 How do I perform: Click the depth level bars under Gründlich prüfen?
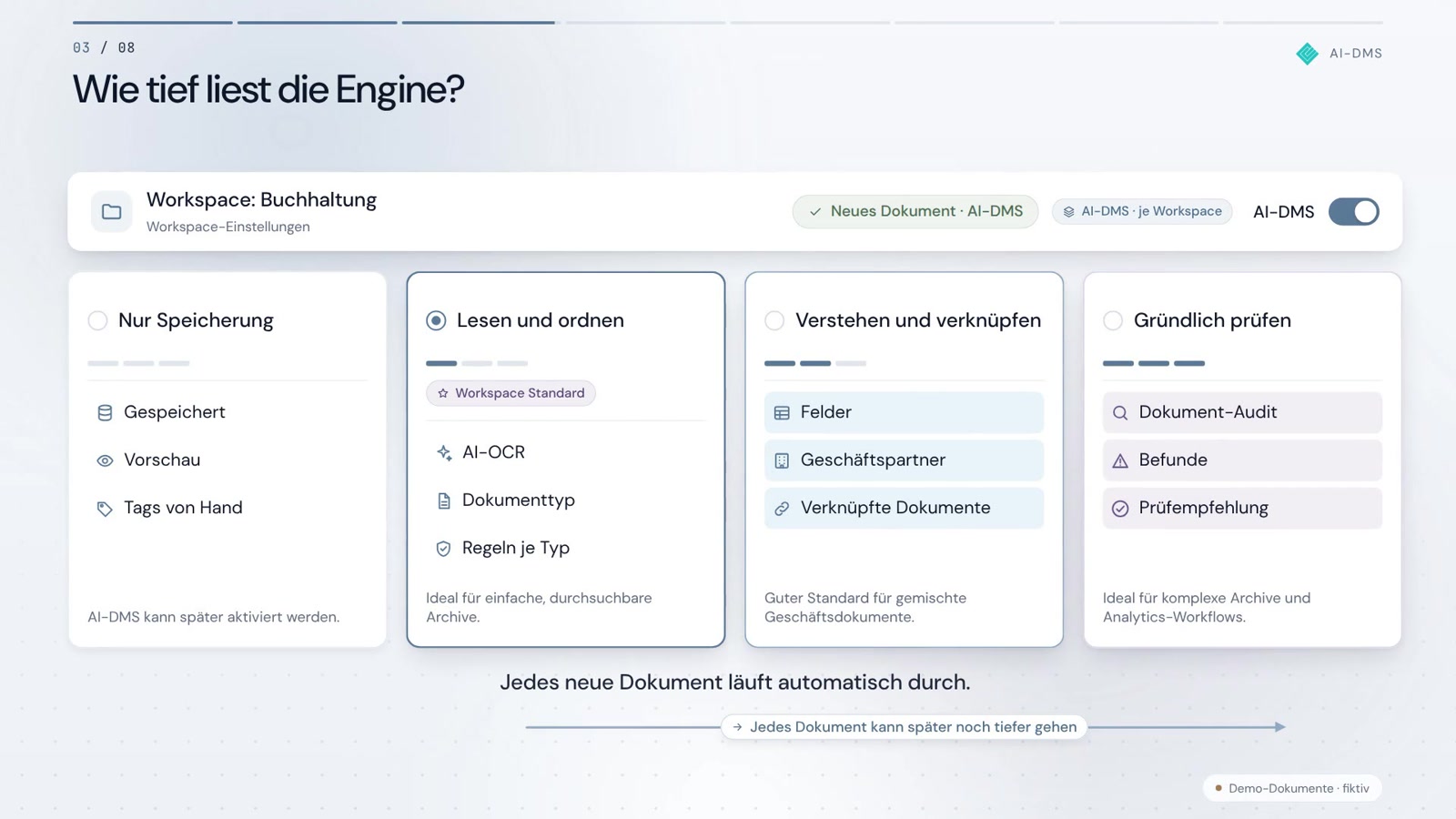point(1154,363)
